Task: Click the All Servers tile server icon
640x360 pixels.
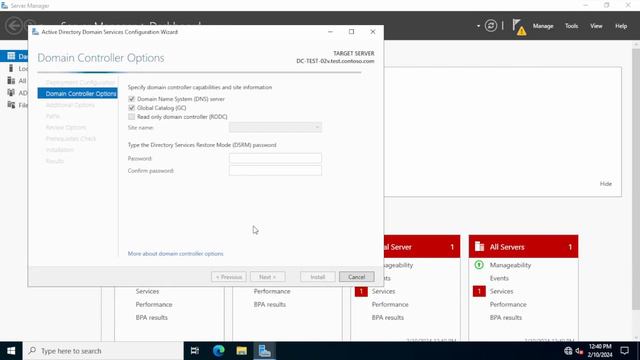Action: 479,247
